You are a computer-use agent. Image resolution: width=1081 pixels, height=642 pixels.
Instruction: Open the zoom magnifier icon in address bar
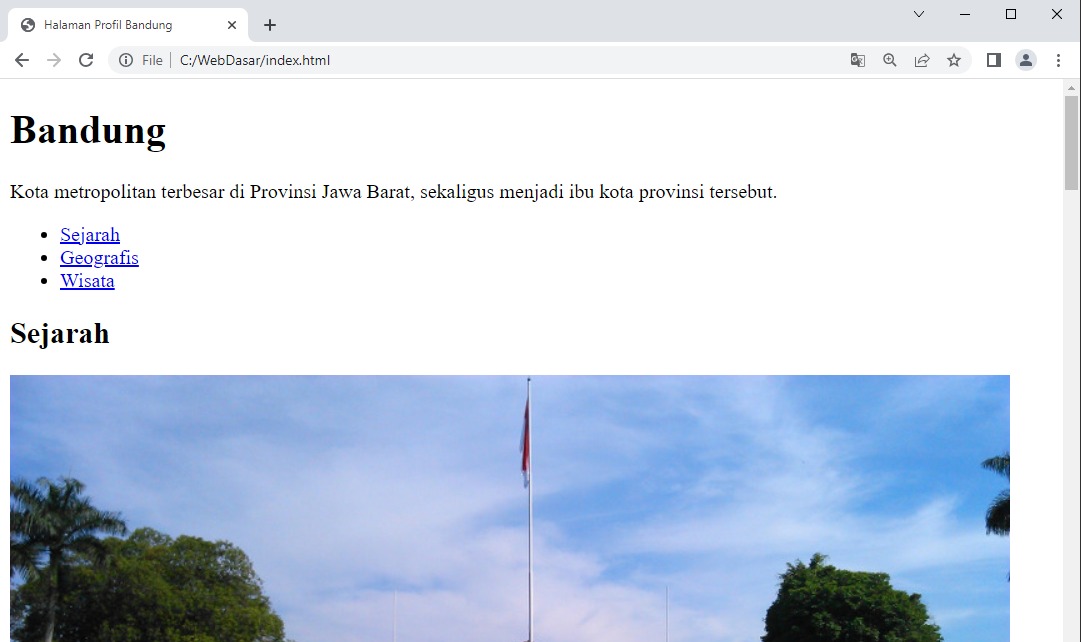point(890,60)
